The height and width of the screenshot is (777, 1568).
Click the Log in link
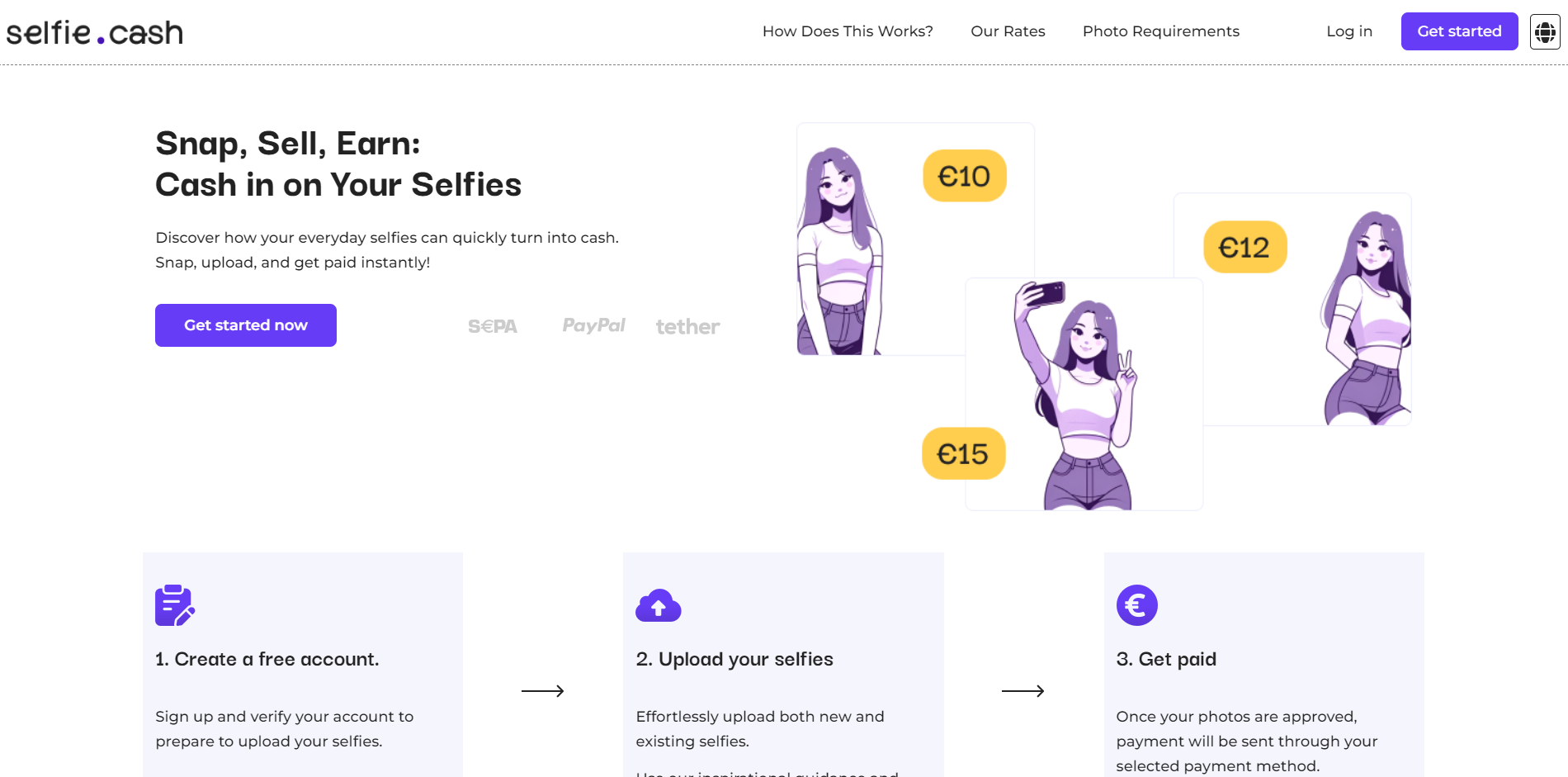[x=1349, y=31]
